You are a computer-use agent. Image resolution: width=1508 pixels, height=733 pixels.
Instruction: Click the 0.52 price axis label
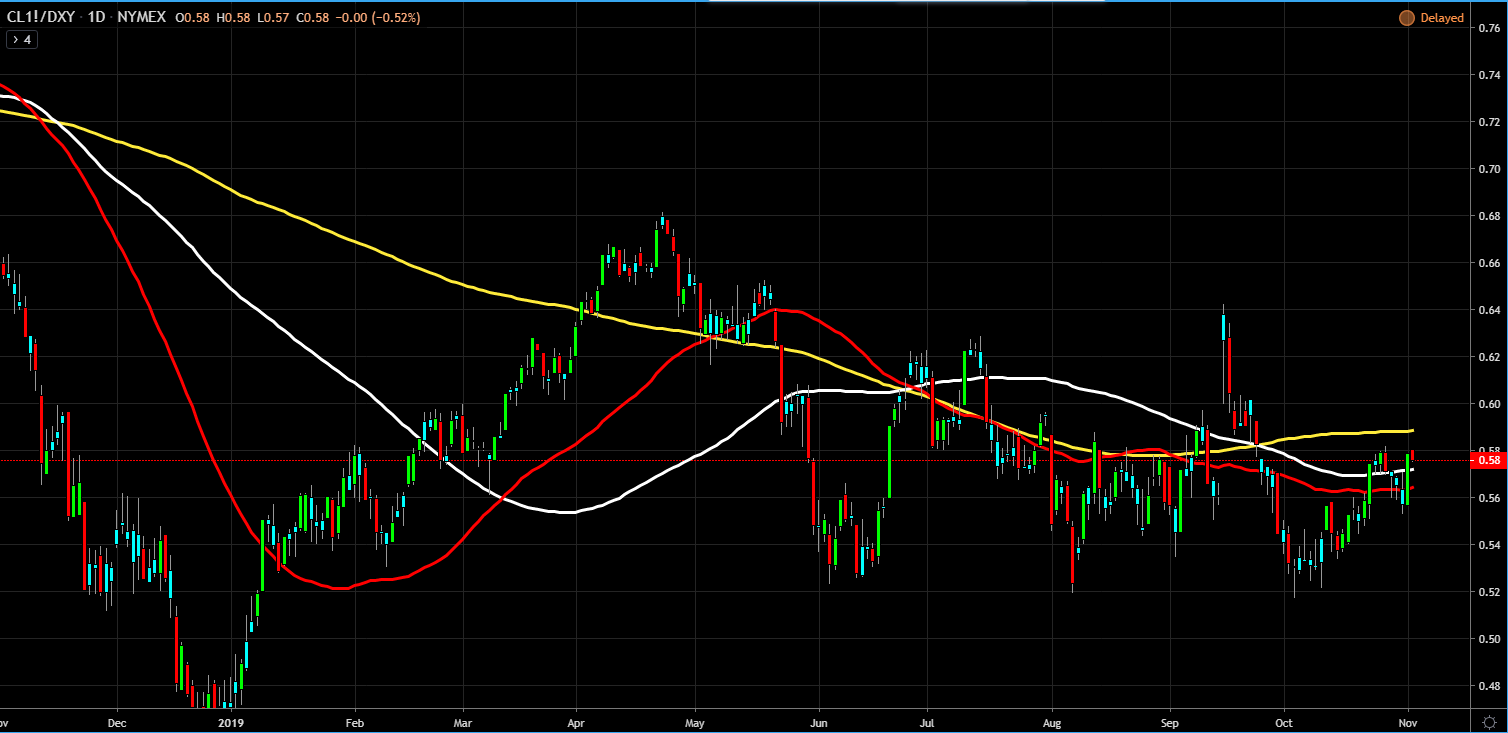tap(1488, 592)
